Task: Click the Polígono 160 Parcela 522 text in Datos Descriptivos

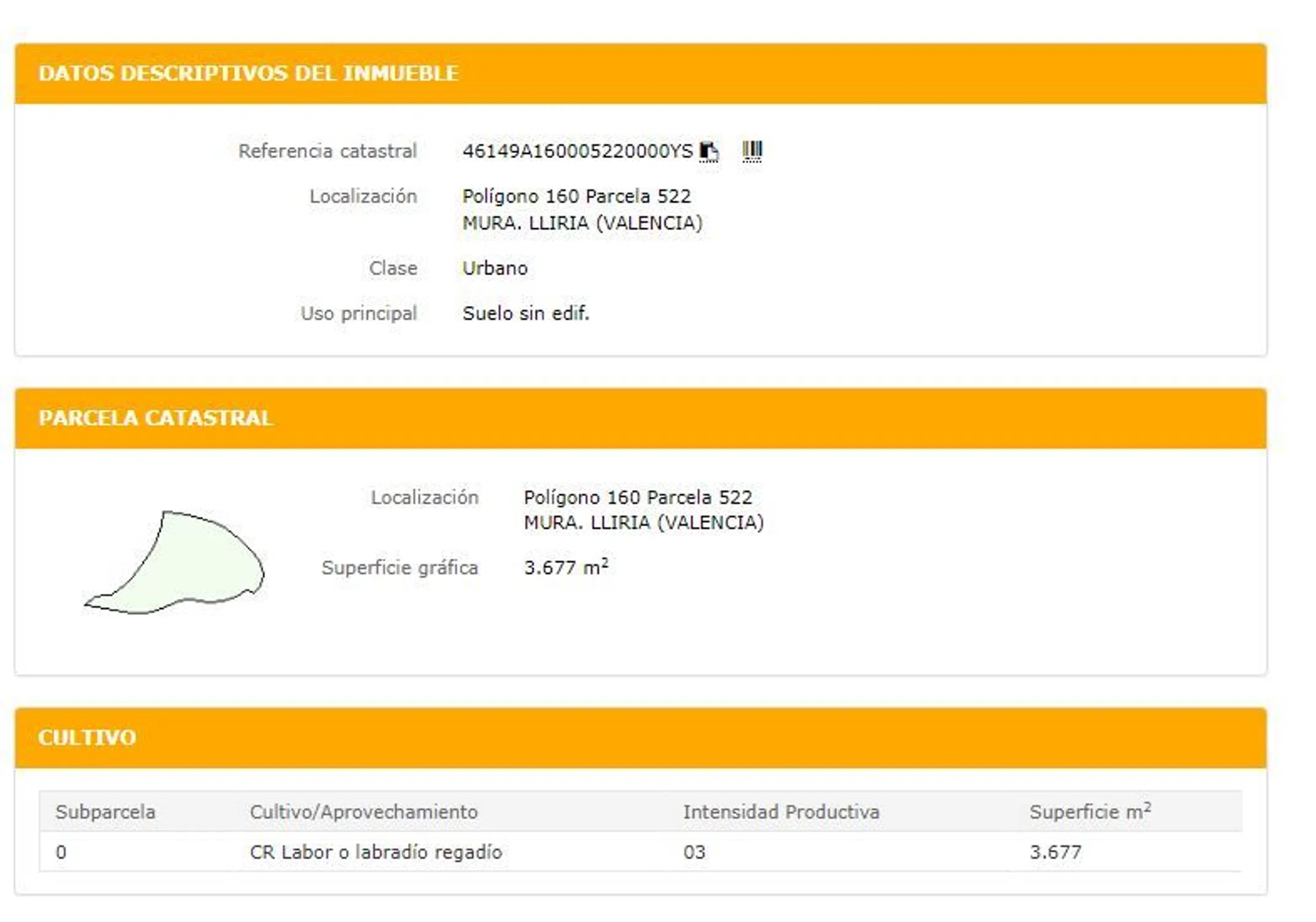Action: pos(576,197)
